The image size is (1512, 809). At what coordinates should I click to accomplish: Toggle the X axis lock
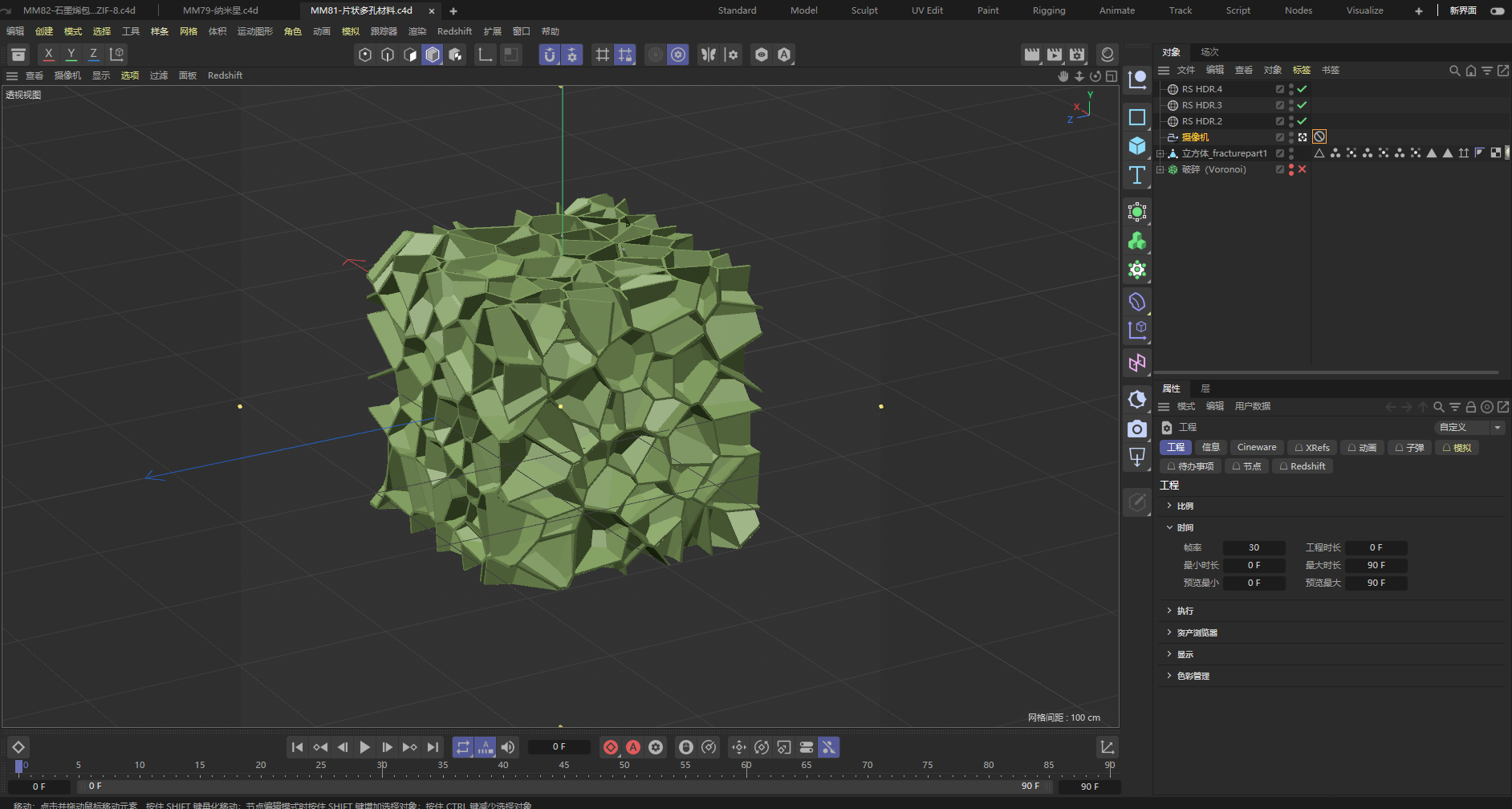pyautogui.click(x=49, y=54)
